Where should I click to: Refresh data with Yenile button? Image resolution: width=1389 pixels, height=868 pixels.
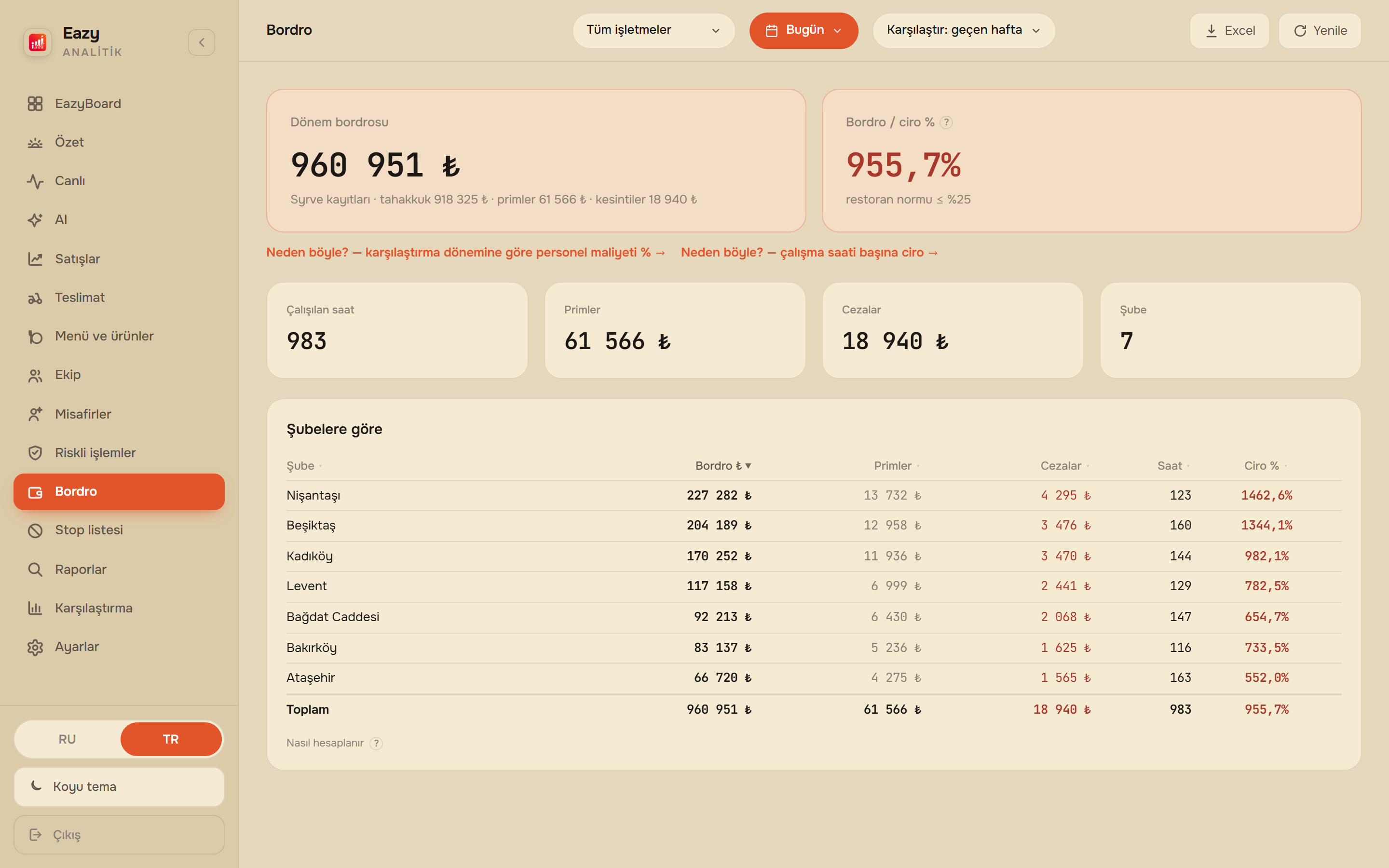tap(1320, 30)
